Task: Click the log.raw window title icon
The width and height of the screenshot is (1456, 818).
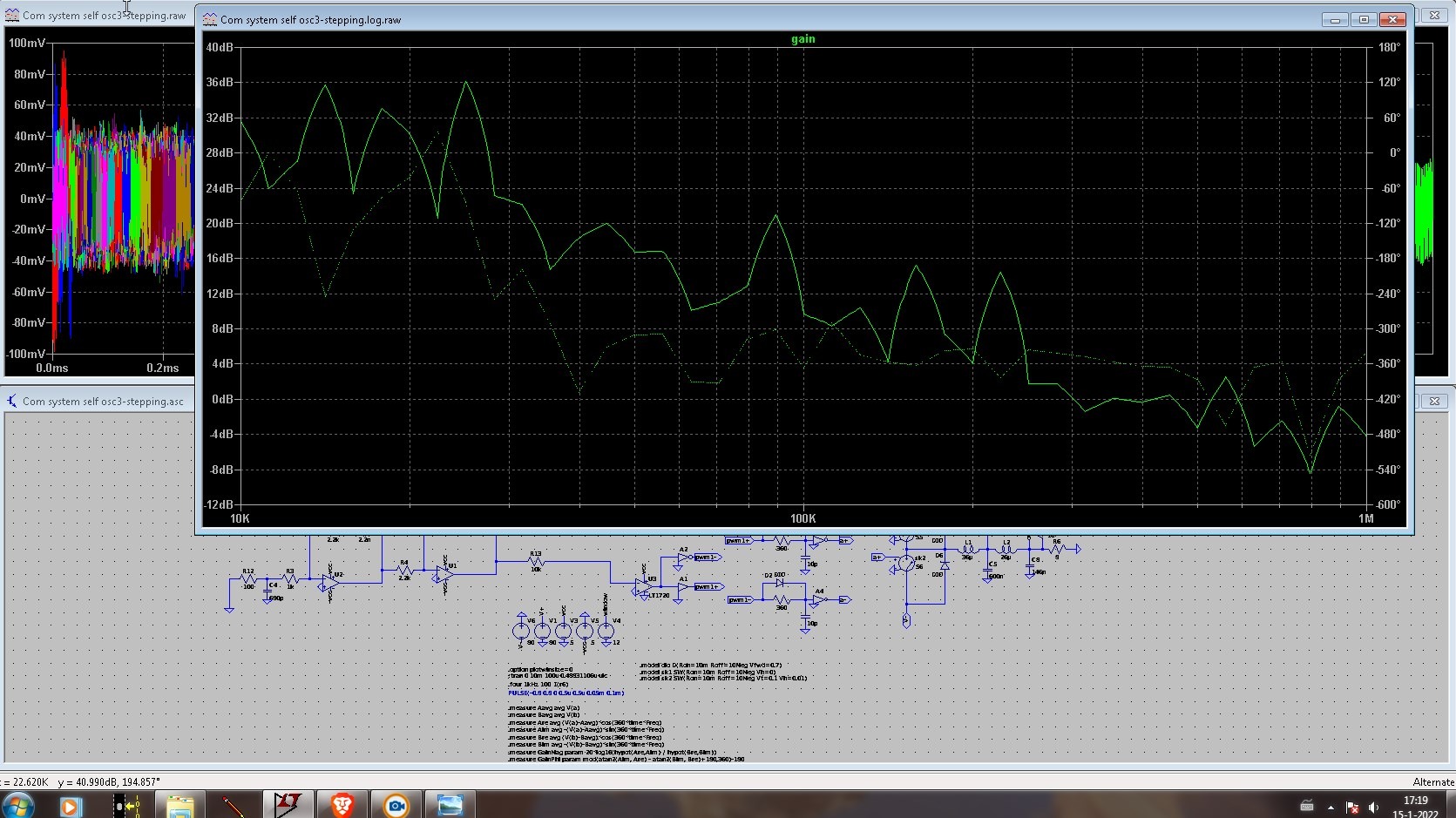Action: coord(210,19)
